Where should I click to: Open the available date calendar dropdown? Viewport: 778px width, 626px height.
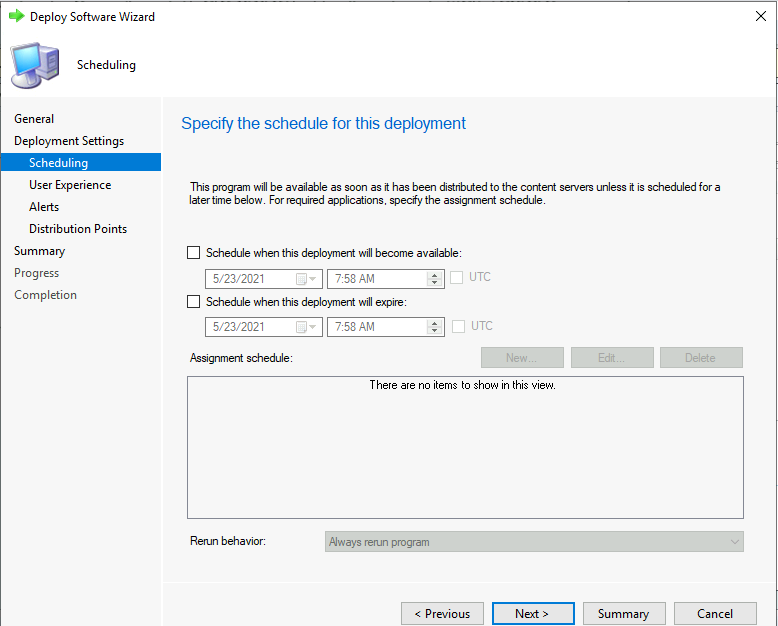point(306,279)
